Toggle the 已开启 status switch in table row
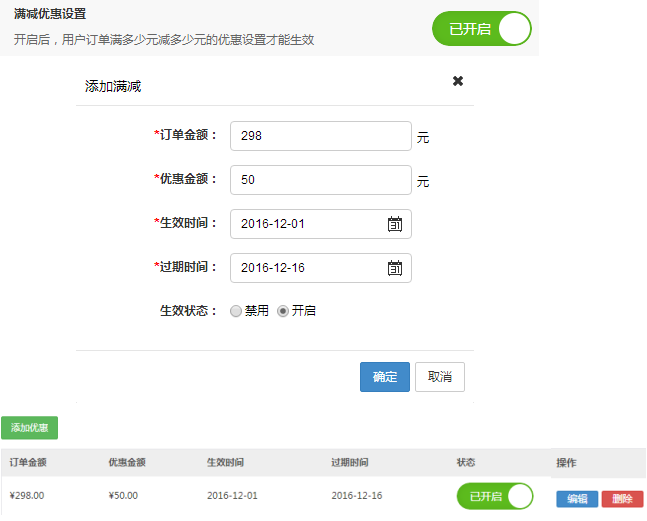The image size is (647, 521). click(x=496, y=497)
